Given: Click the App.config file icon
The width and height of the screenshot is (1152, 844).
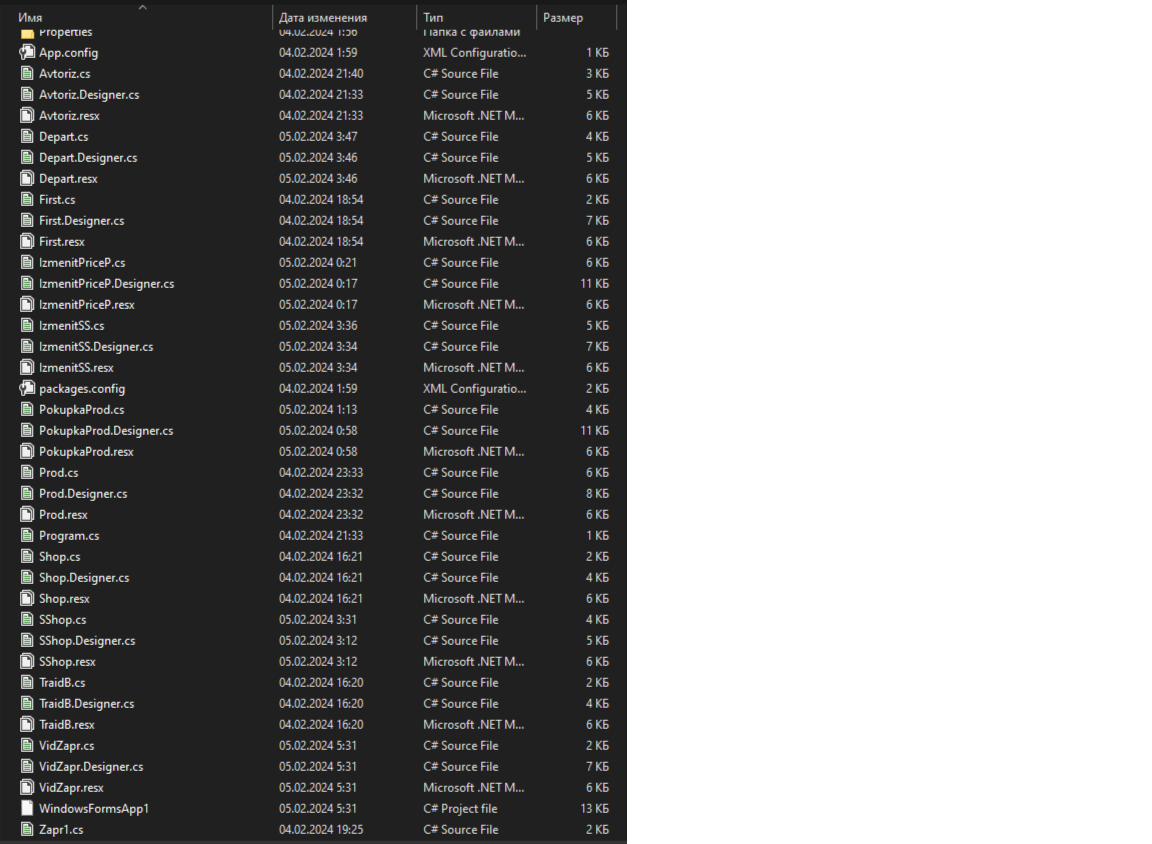Looking at the screenshot, I should pos(27,53).
